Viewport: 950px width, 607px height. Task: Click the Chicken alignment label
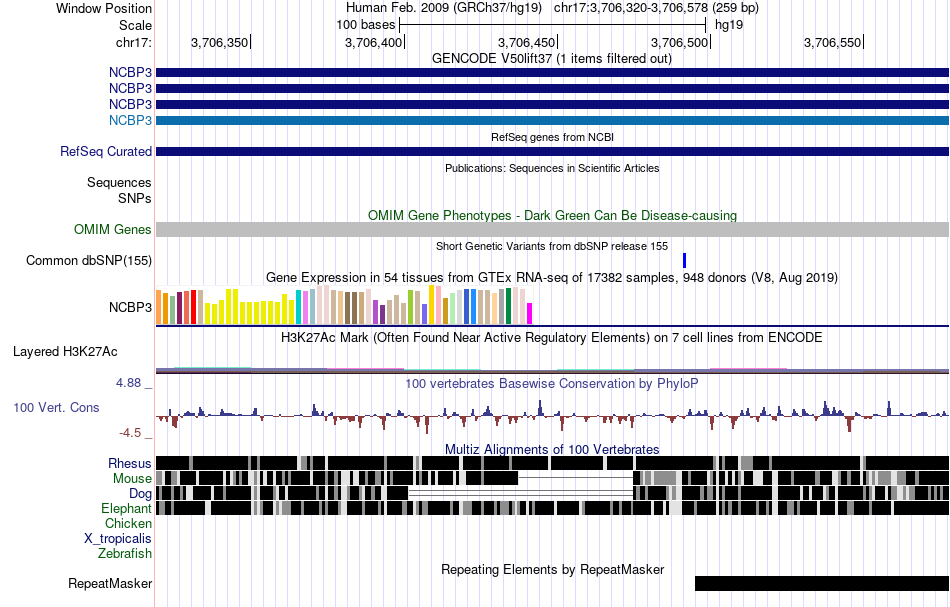point(128,523)
